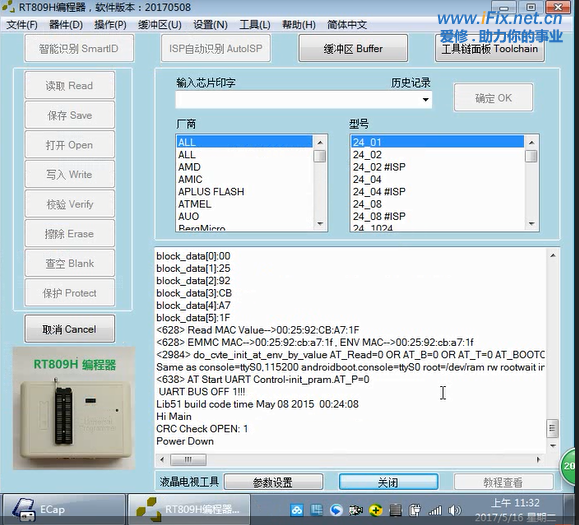
Task: Cancel the operation with 取消 Cancel
Action: (69, 329)
